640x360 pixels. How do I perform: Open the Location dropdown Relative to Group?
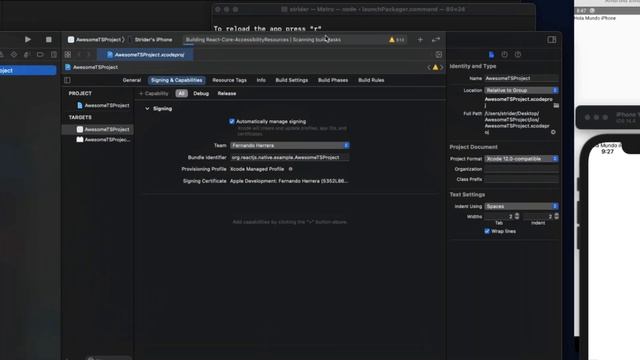pyautogui.click(x=521, y=90)
